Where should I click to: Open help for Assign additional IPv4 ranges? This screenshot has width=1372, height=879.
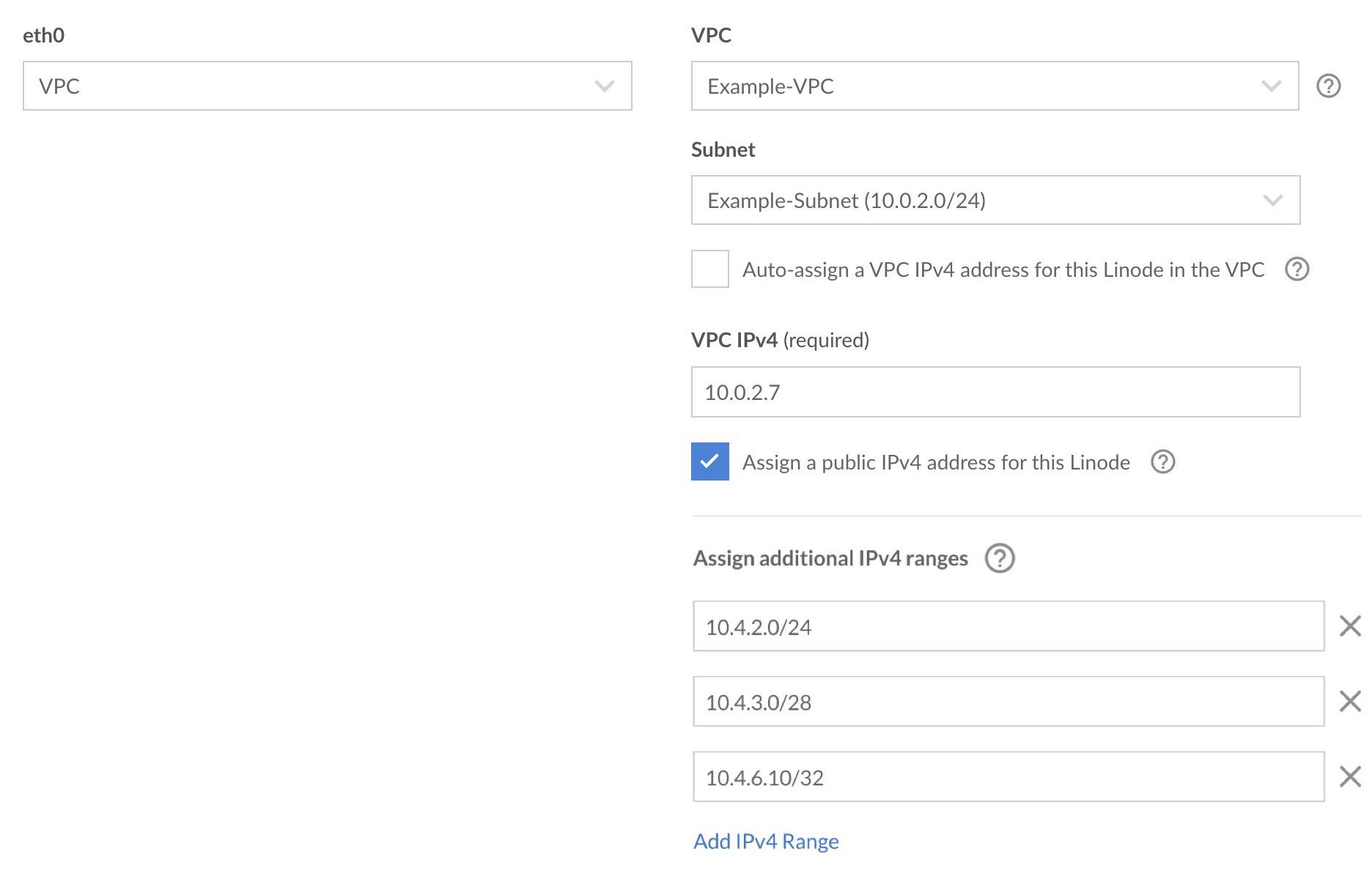coord(1001,558)
